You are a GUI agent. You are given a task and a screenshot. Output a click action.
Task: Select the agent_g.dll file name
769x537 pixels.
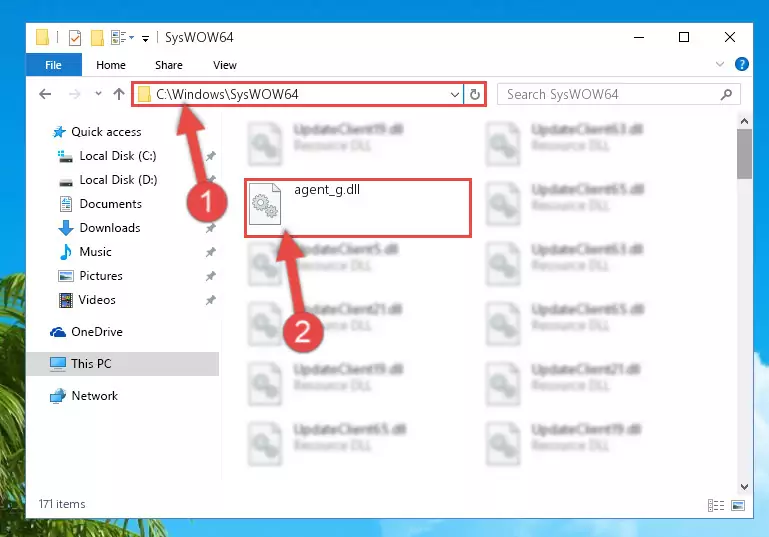(327, 190)
